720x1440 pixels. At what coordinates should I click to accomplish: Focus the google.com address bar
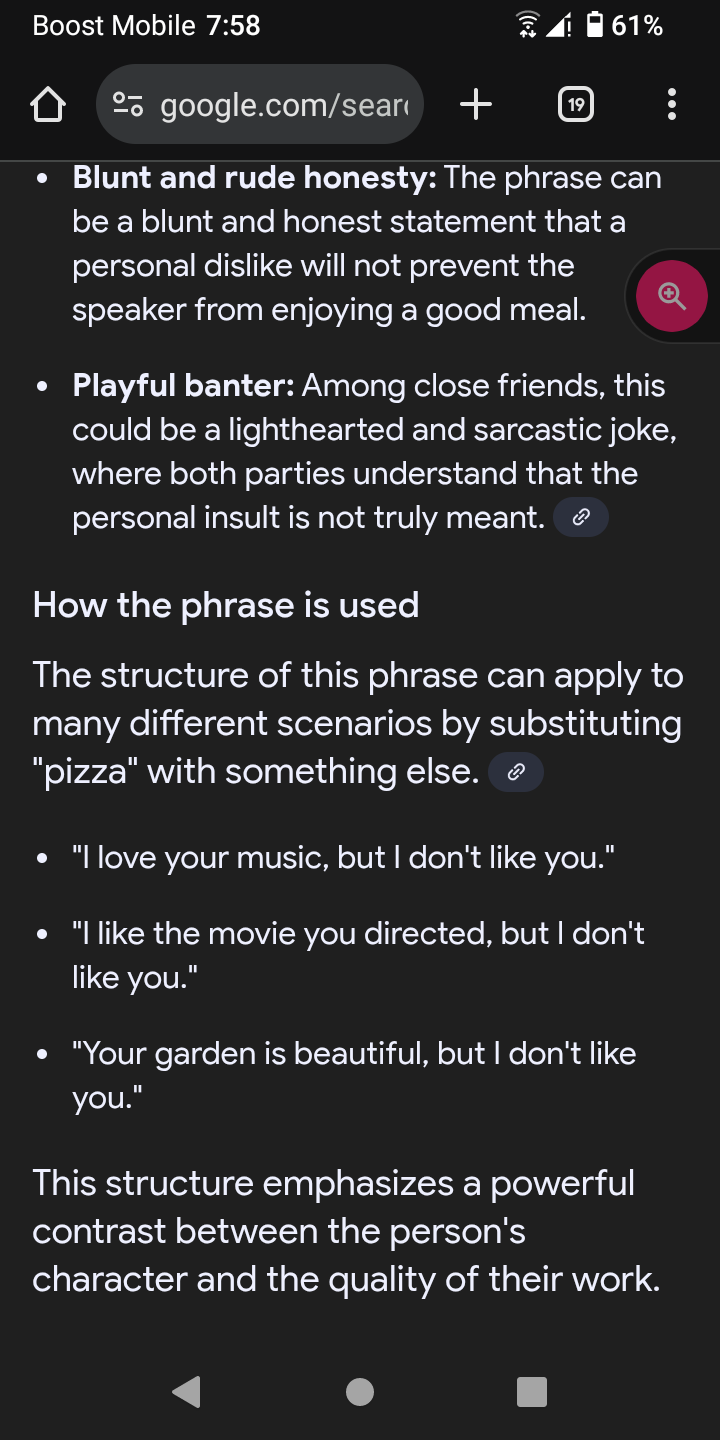coord(260,104)
